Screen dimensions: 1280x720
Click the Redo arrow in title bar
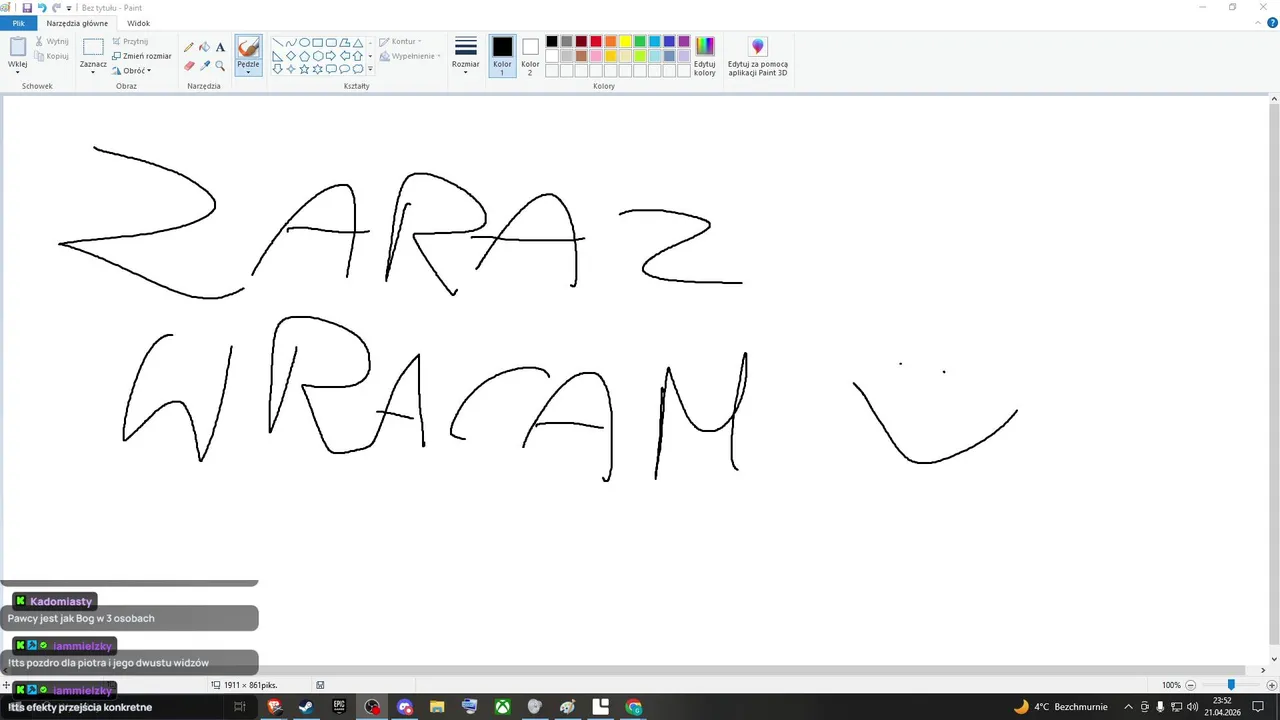point(56,7)
